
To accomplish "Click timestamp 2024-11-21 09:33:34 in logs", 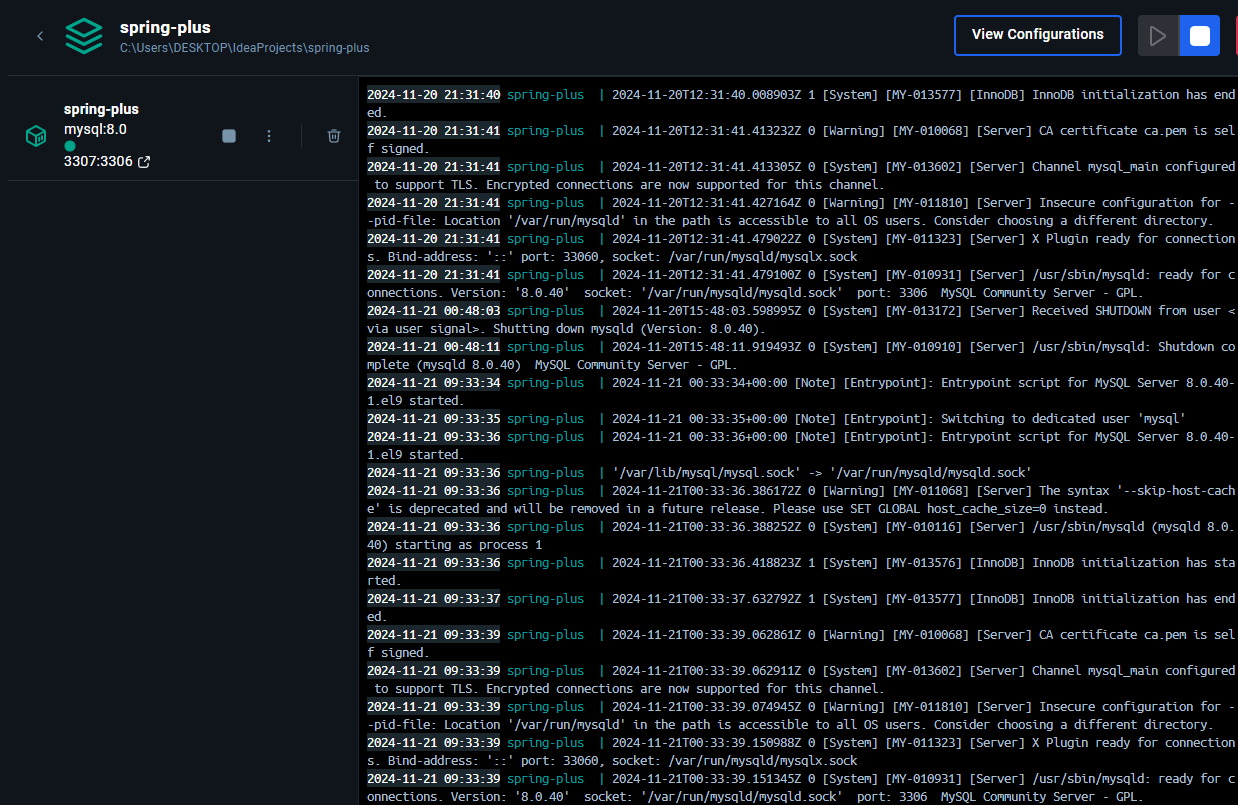I will click(434, 383).
